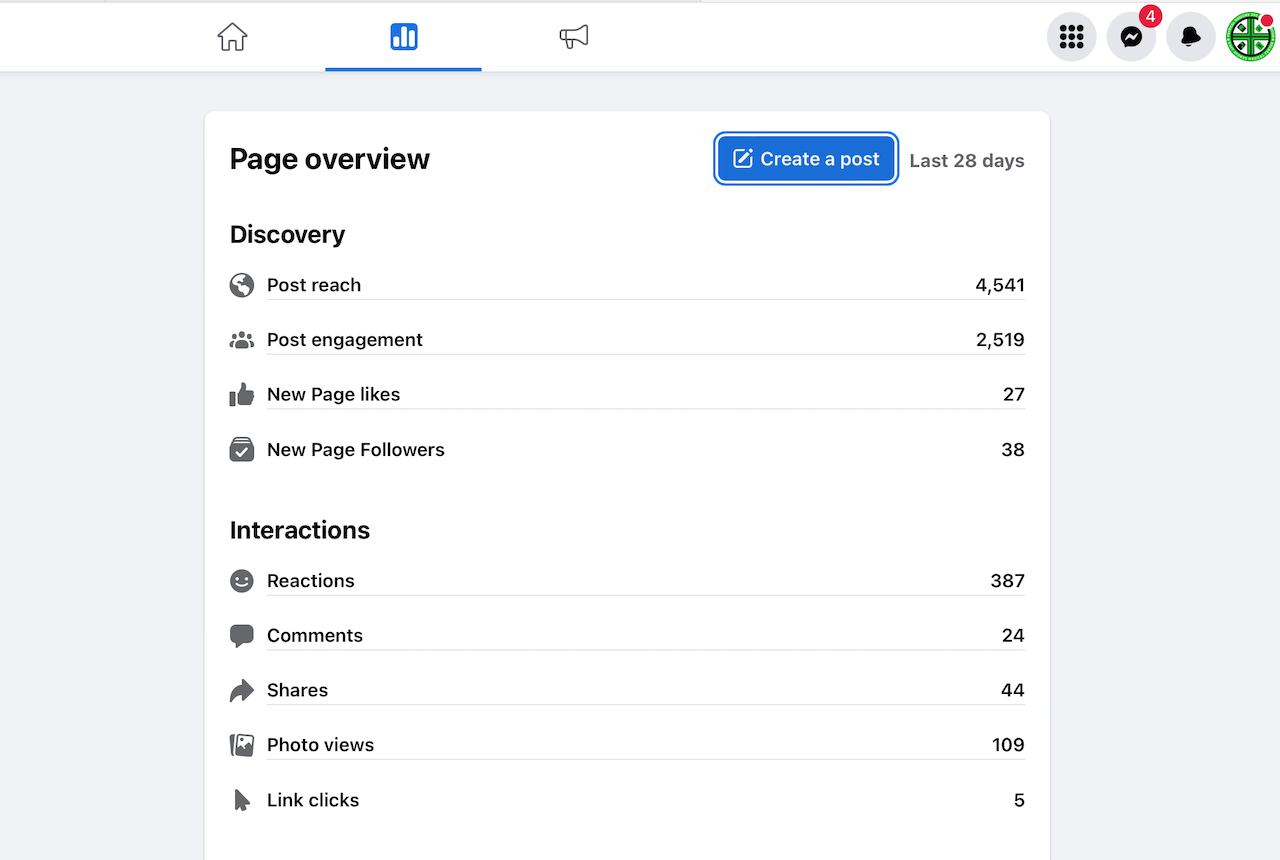Open the Insights bar chart tab
The image size is (1280, 860).
coord(404,38)
